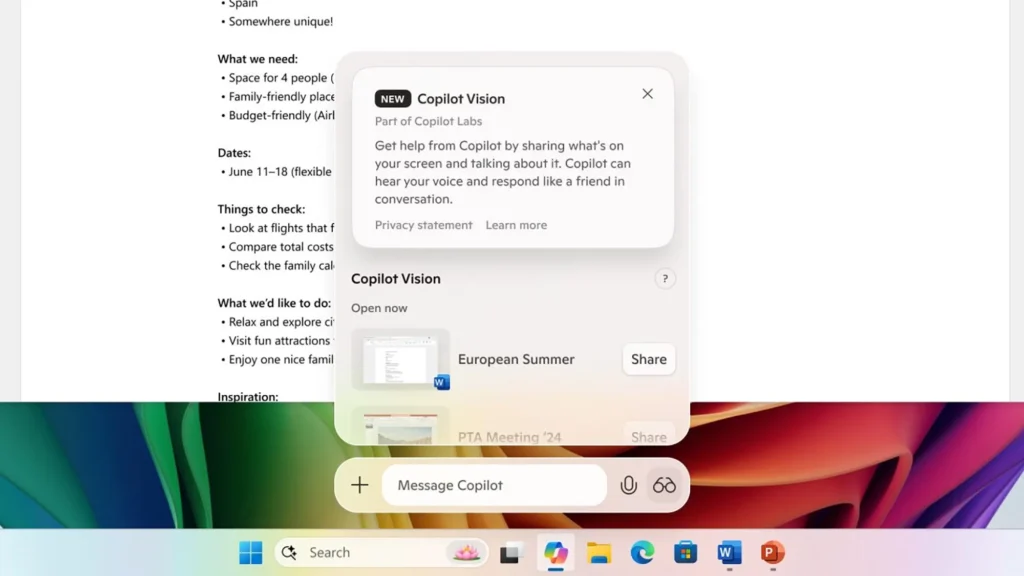Open the Start menu
Image resolution: width=1024 pixels, height=576 pixels.
click(x=250, y=552)
